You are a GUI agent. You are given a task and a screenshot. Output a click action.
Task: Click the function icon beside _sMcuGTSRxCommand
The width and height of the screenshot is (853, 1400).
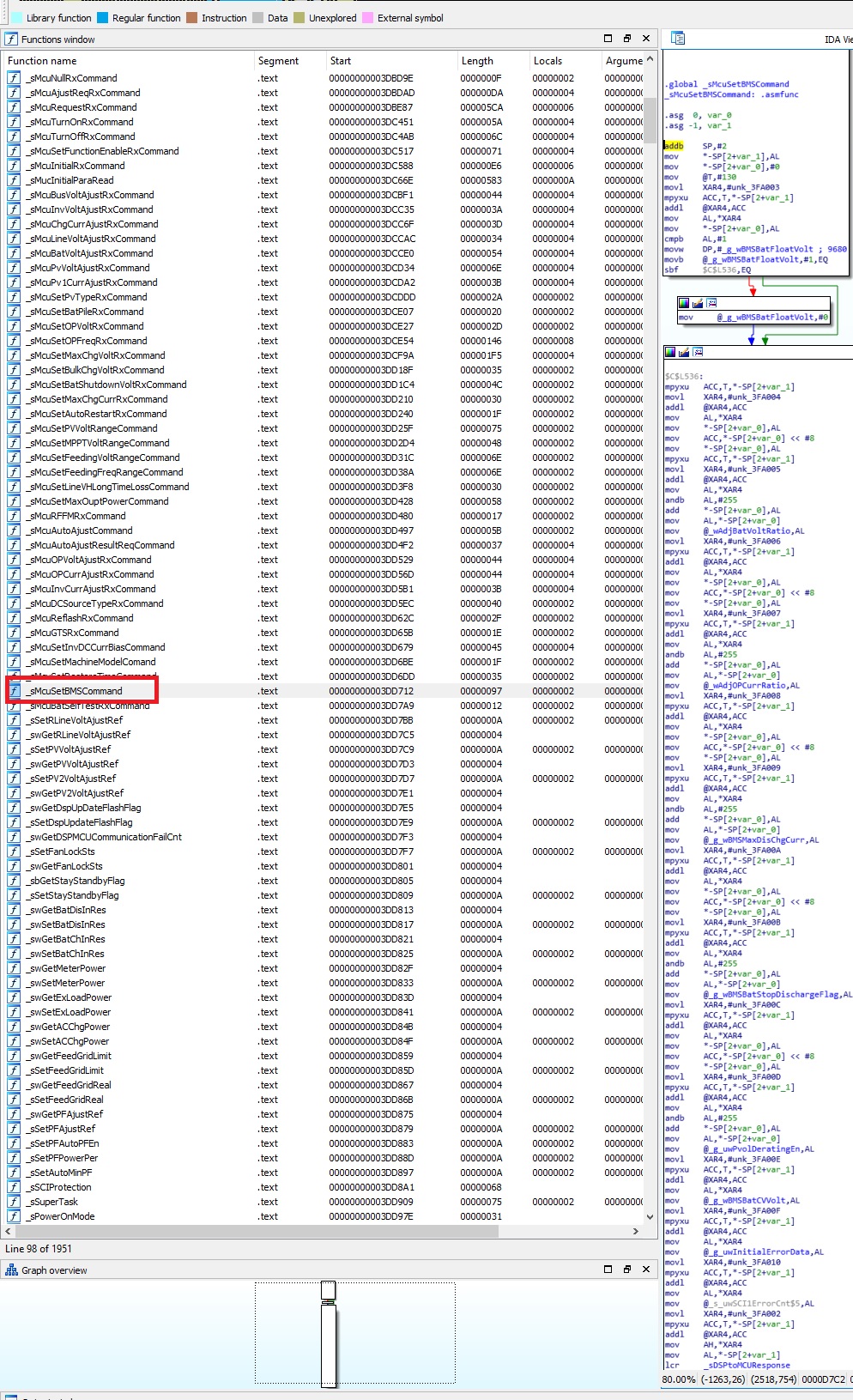pyautogui.click(x=14, y=633)
